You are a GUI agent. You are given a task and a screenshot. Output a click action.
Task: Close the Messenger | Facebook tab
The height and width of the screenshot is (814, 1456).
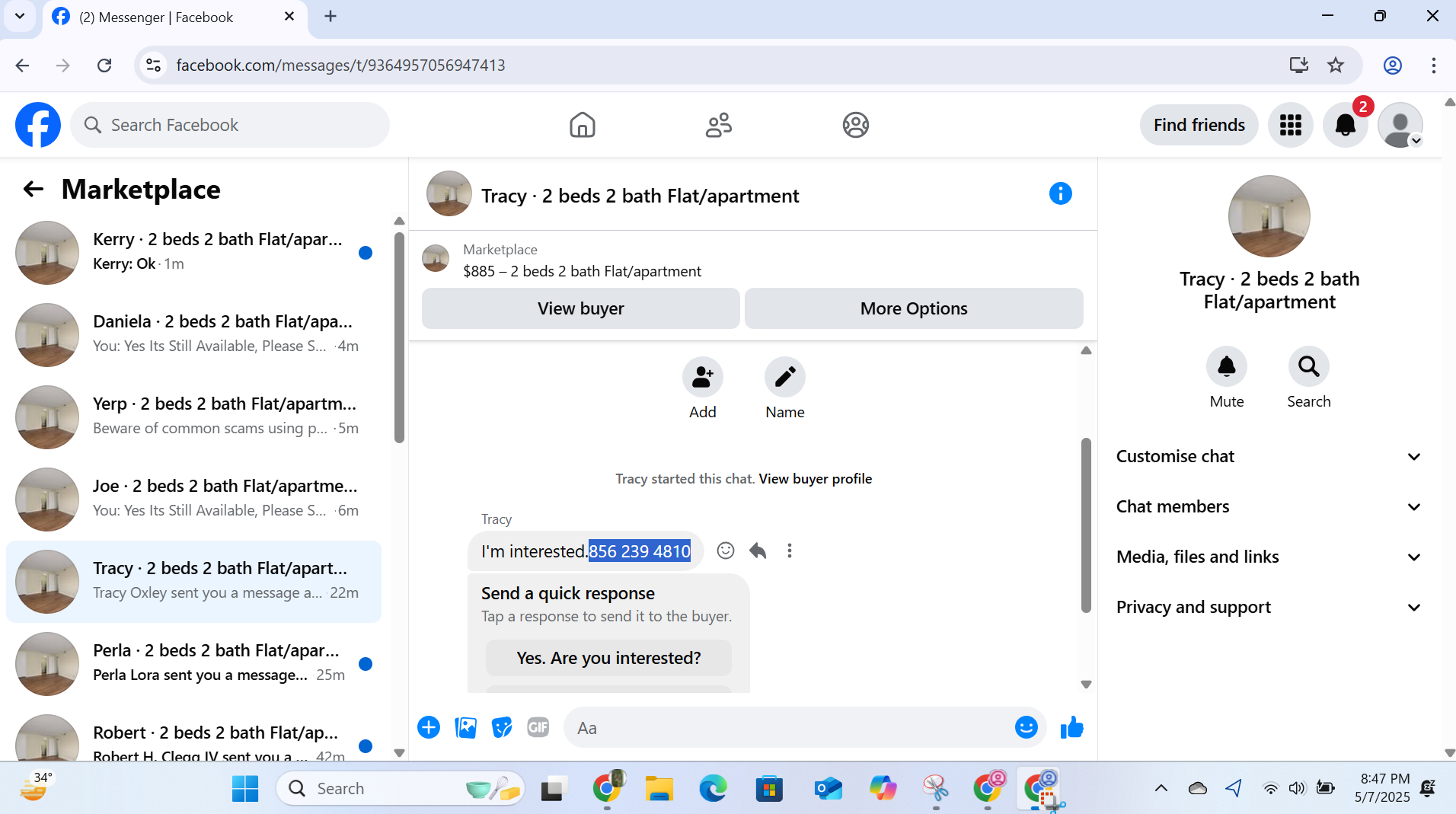[x=289, y=17]
